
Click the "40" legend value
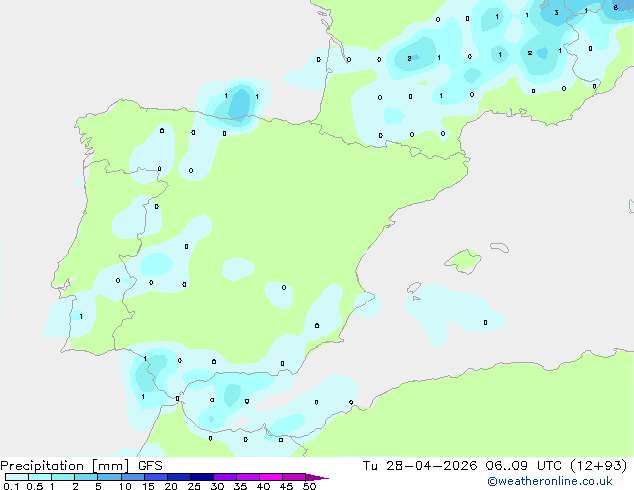coord(263,486)
